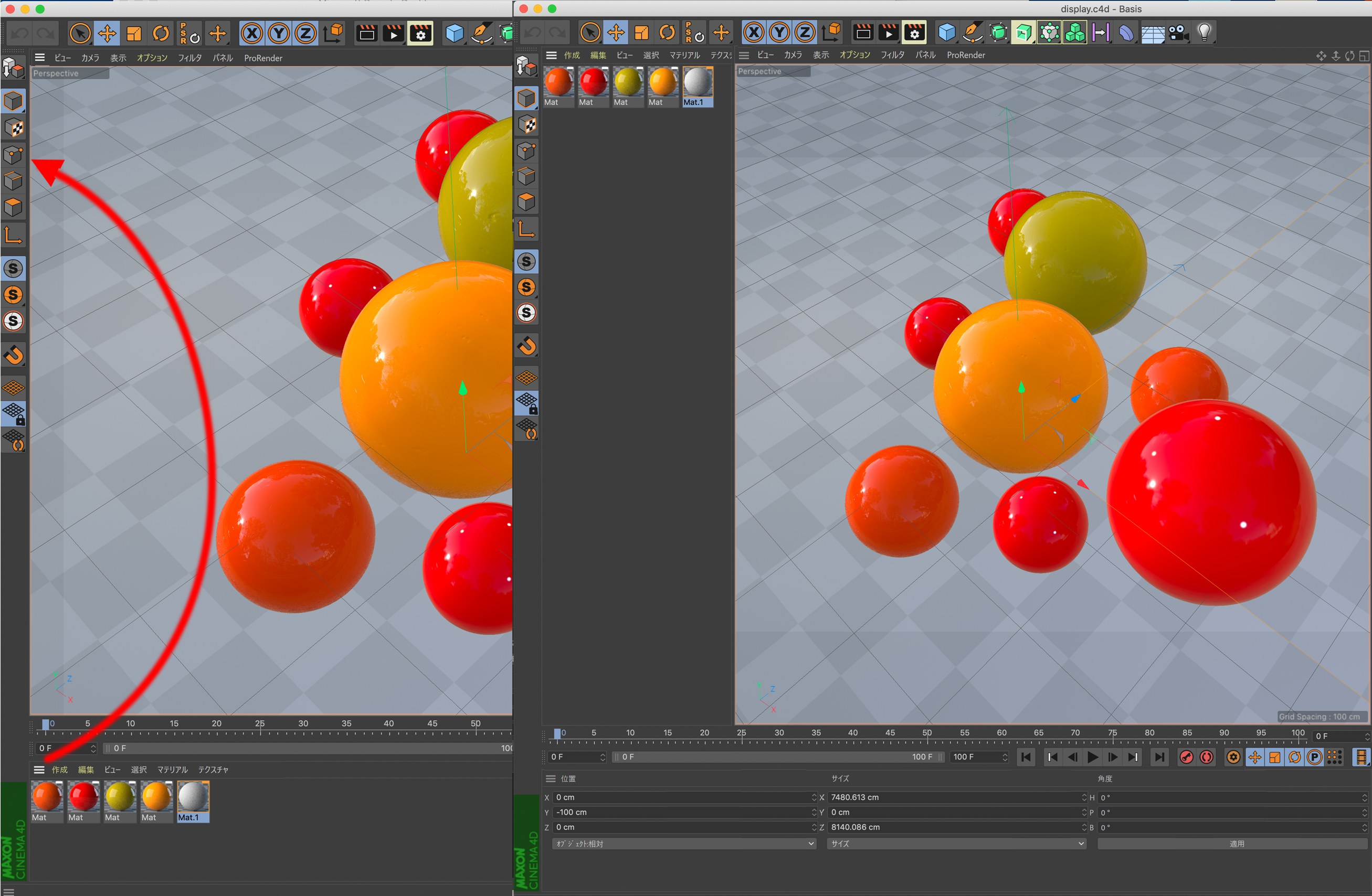Click the floor grid object icon

(x=1153, y=34)
